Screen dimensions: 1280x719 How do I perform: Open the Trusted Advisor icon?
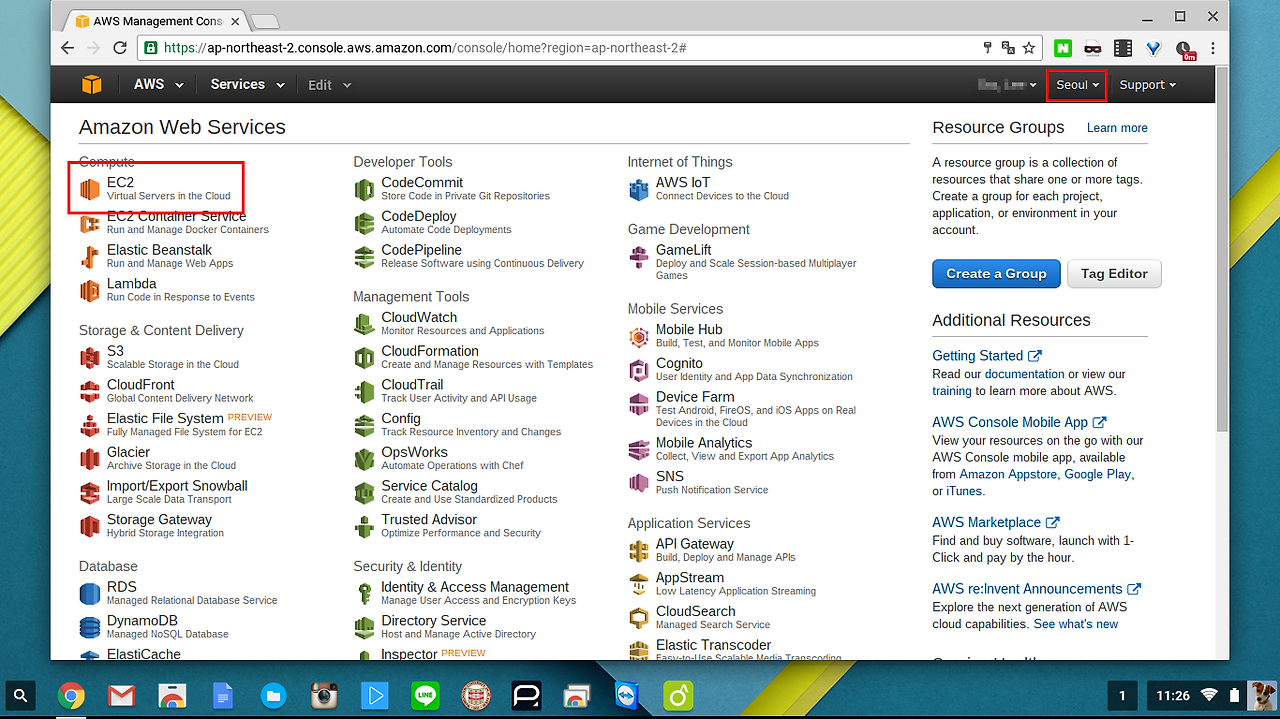point(364,526)
